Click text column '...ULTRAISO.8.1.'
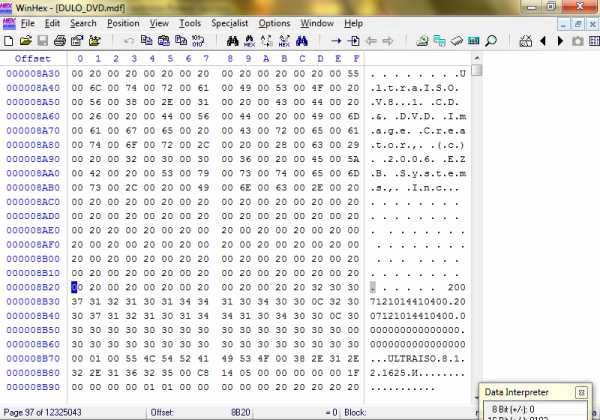The image size is (600, 420). tap(417, 359)
